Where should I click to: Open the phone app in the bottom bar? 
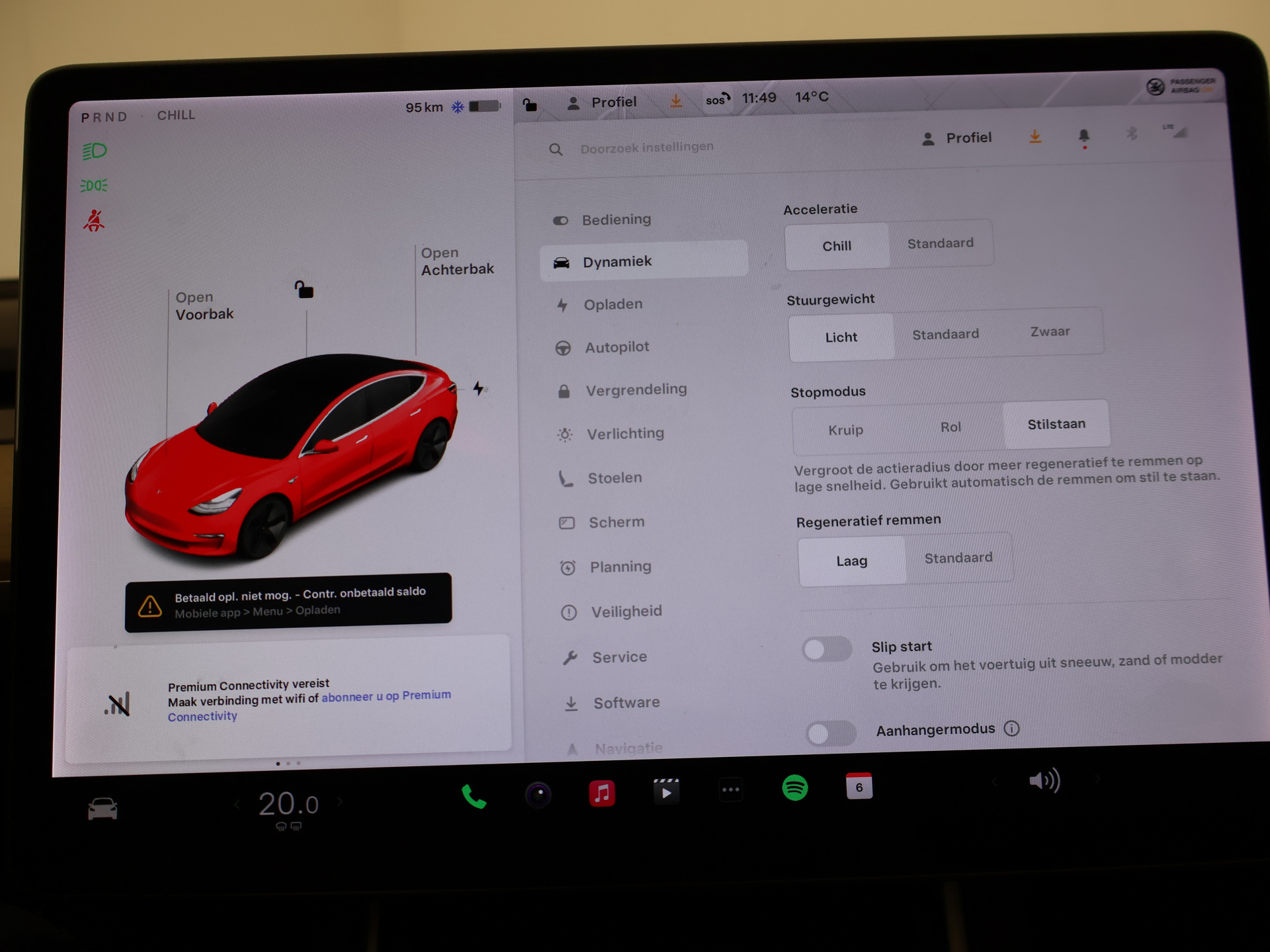coord(474,796)
